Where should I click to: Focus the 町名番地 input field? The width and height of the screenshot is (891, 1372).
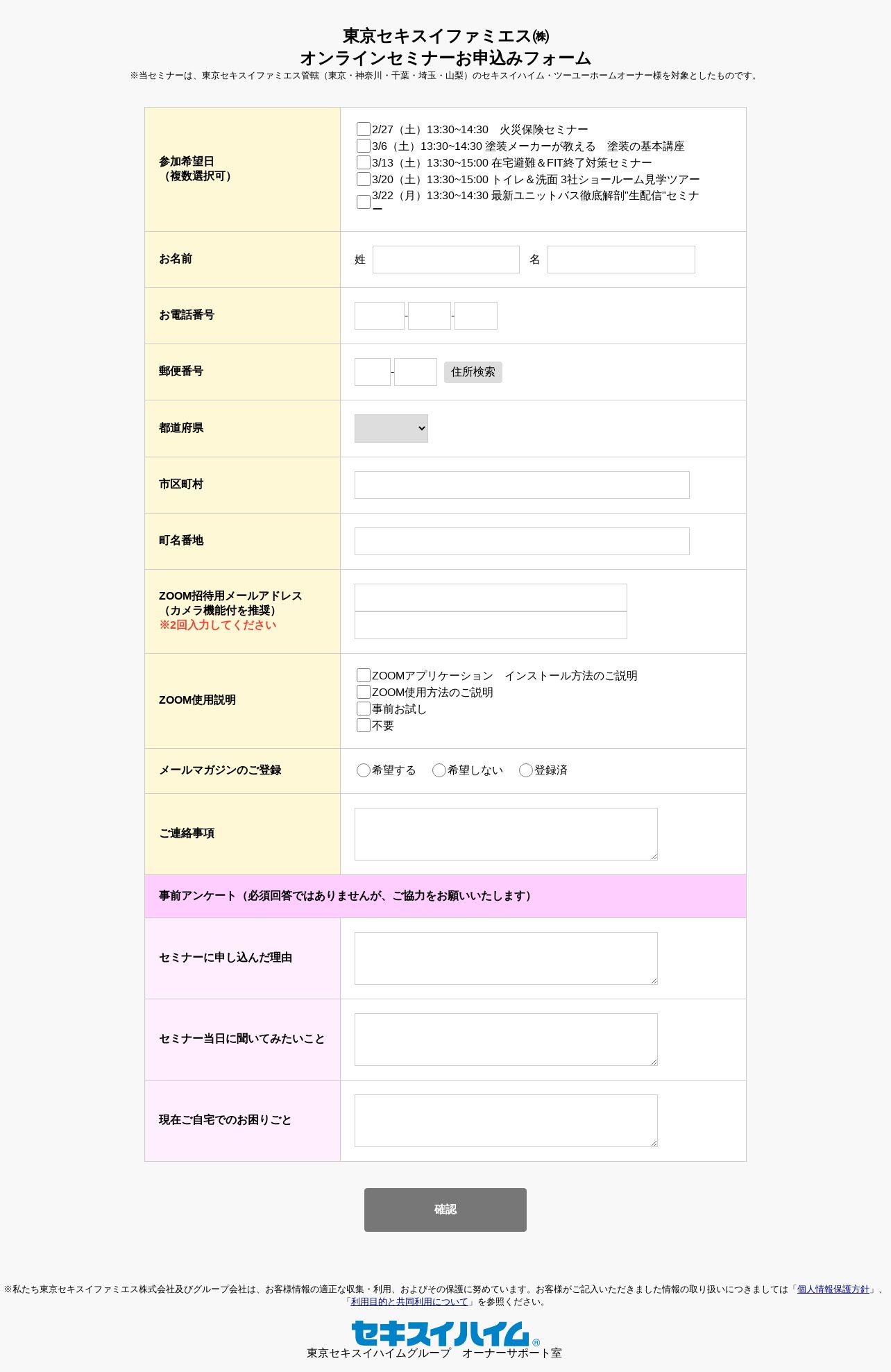(522, 541)
